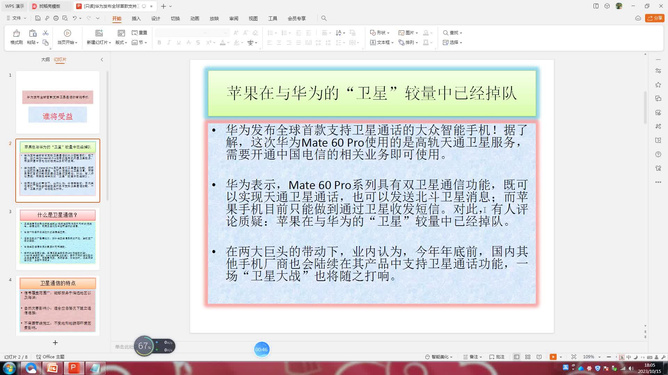Click the slide Layout icon
The width and height of the screenshot is (668, 375).
coord(121,33)
